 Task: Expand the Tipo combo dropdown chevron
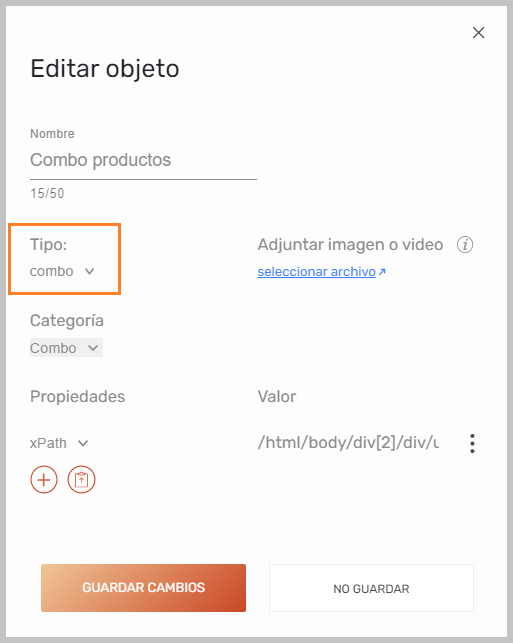pos(89,271)
